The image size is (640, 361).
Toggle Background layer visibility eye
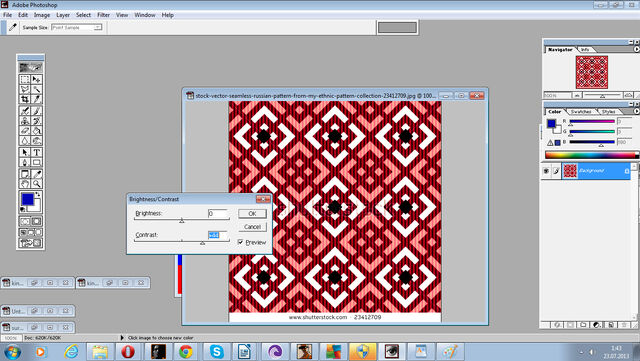[546, 171]
